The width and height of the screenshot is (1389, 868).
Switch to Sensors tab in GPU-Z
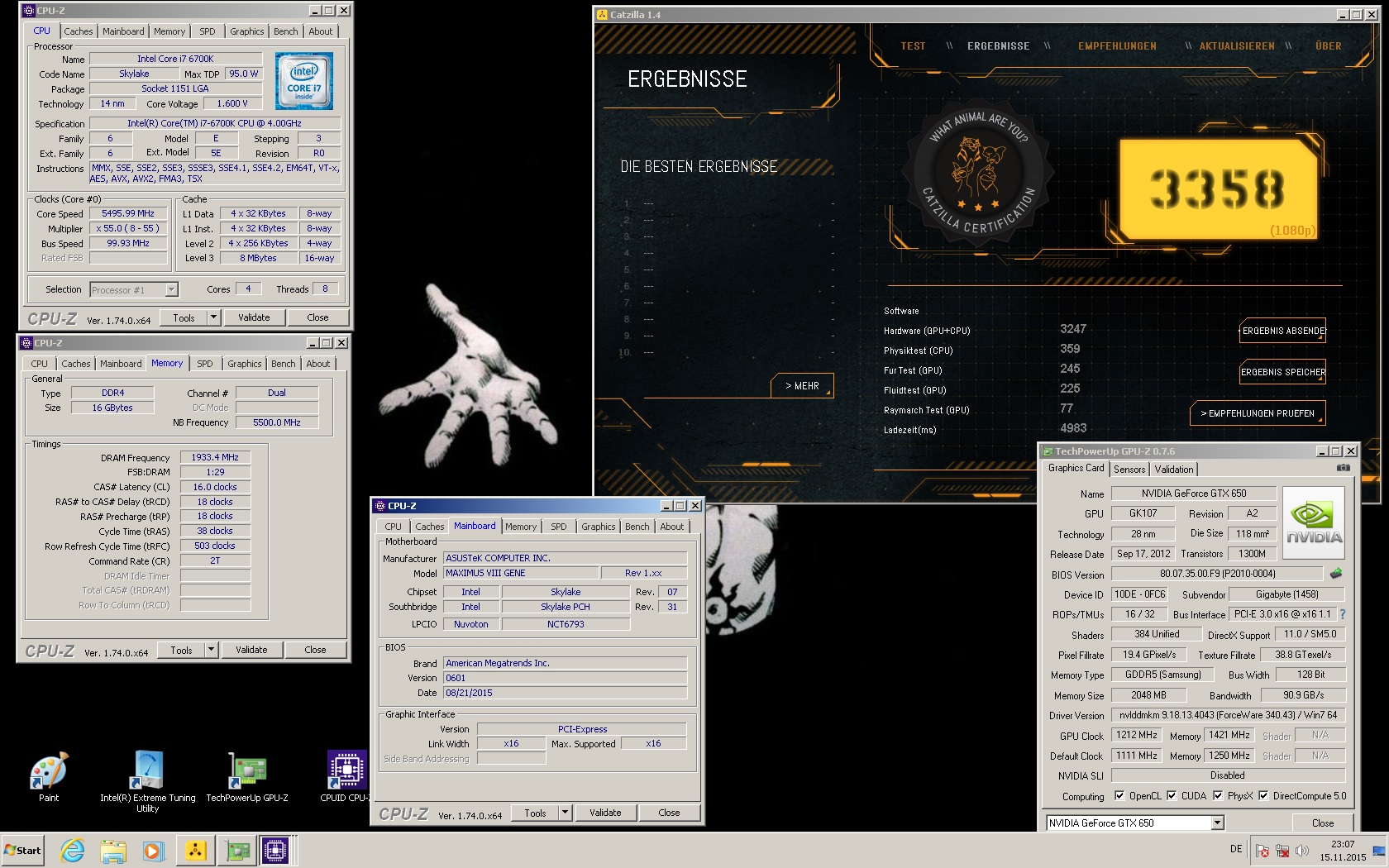[x=1129, y=470]
